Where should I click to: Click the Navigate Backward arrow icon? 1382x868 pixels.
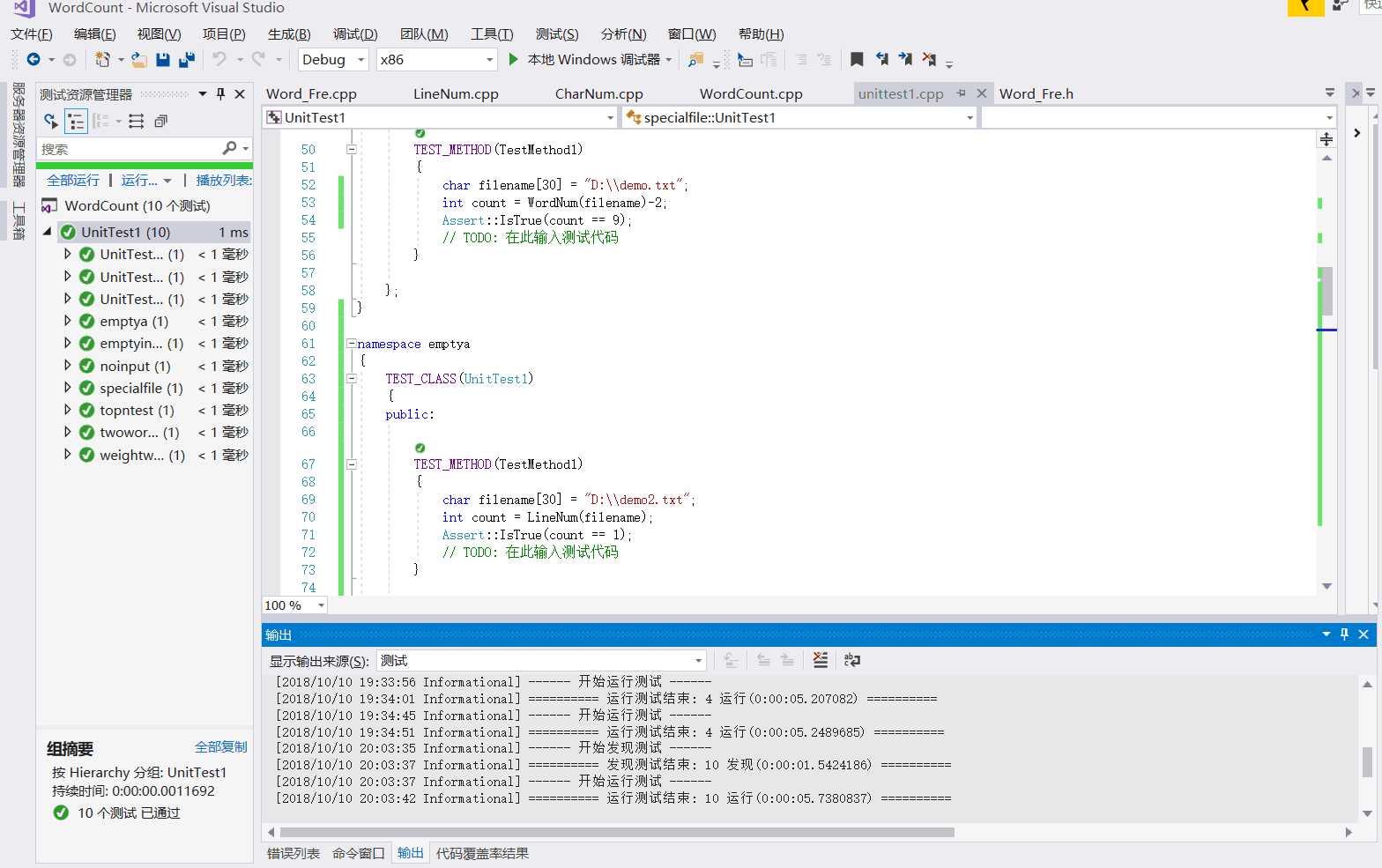coord(33,59)
